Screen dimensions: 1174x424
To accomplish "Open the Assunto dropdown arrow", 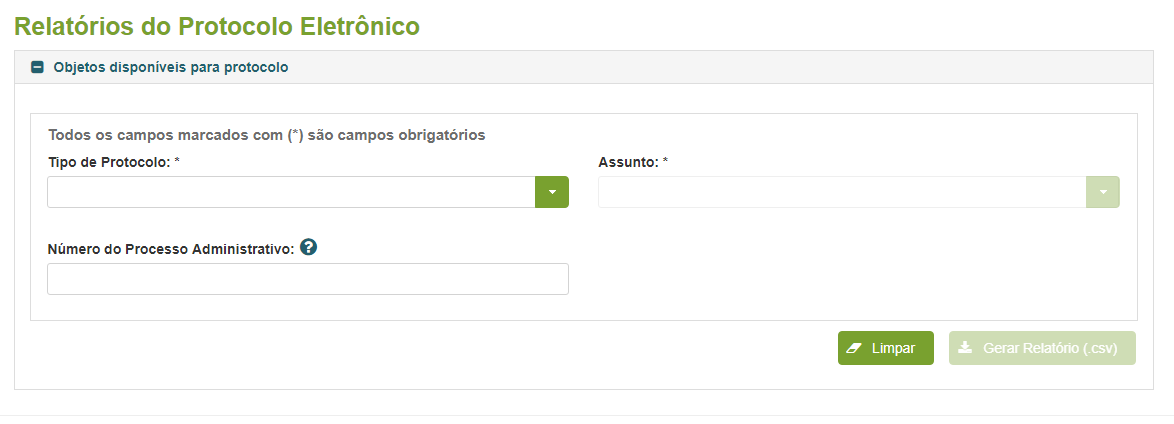I will click(1103, 192).
